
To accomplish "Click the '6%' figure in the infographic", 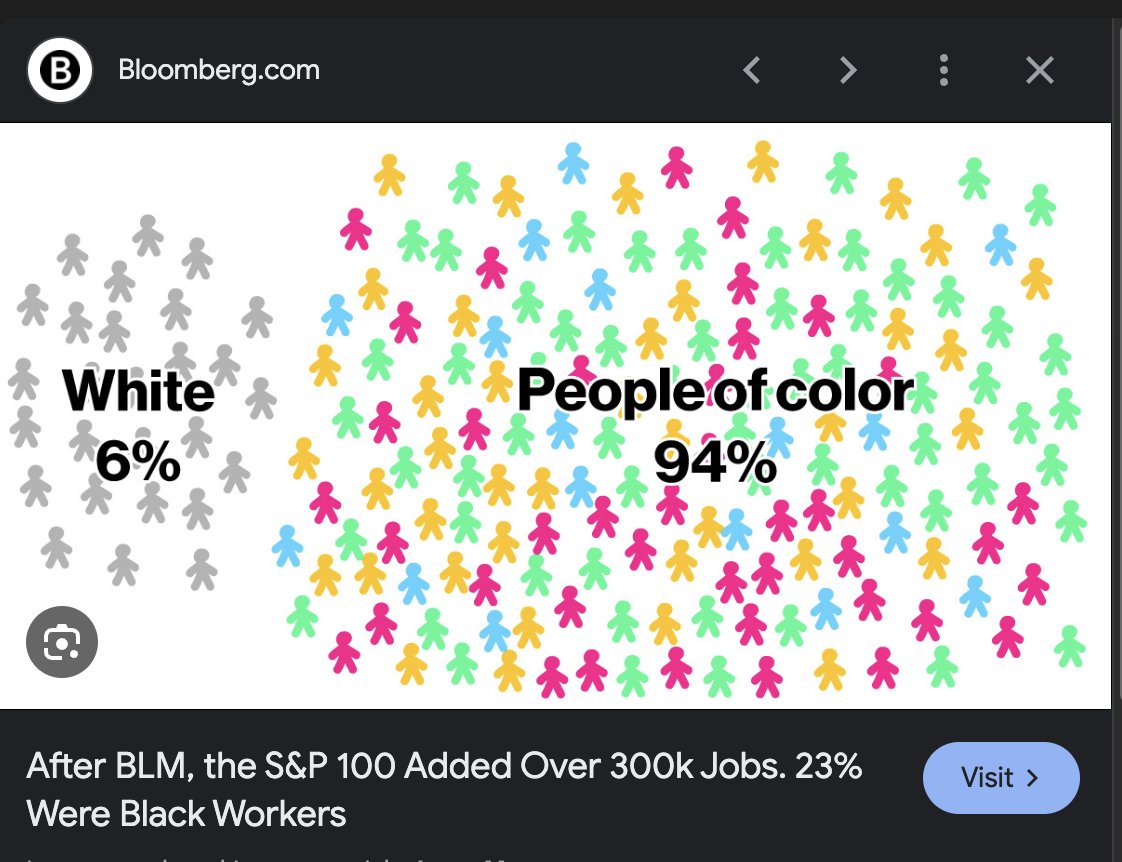I will pos(139,462).
